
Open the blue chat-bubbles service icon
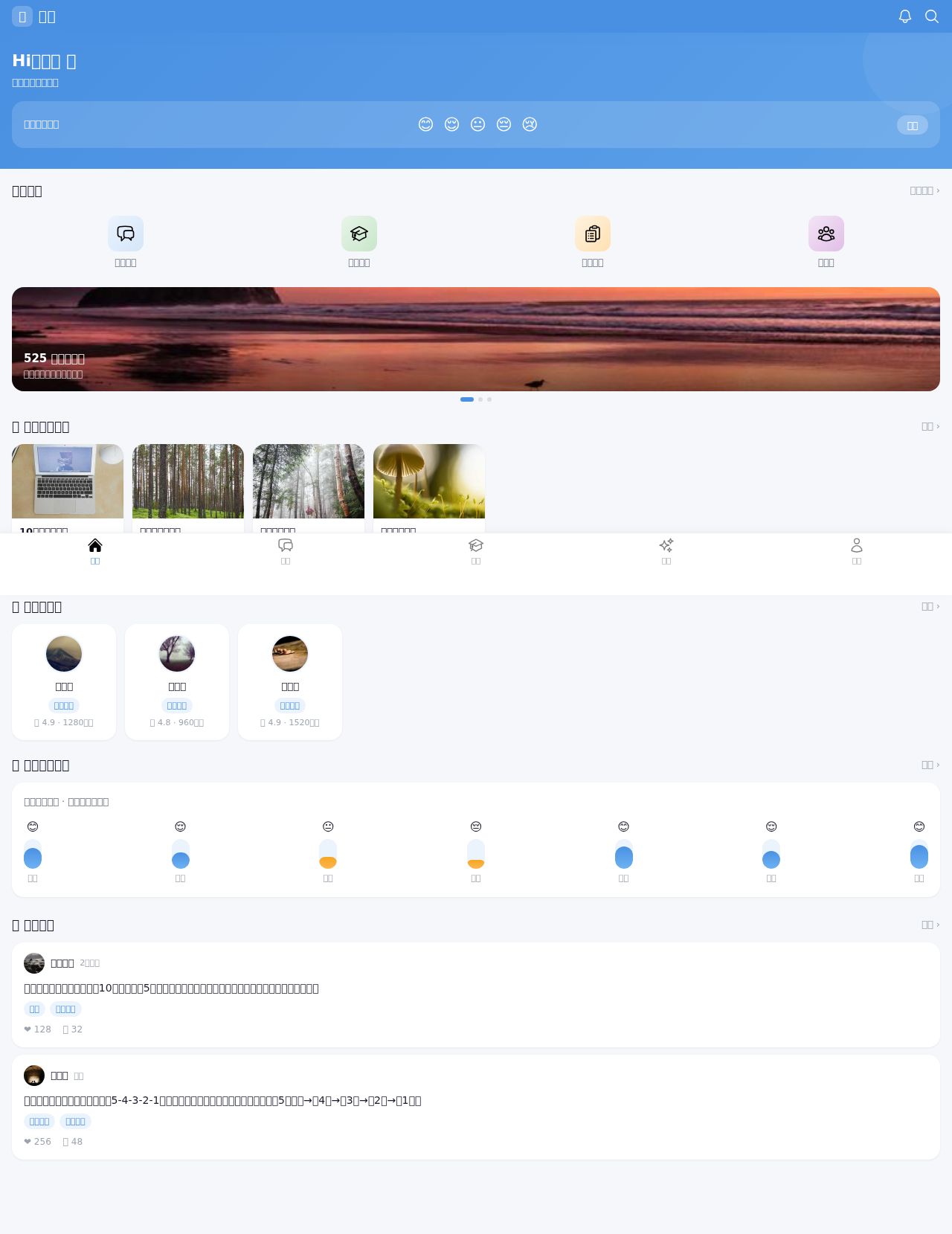tap(126, 234)
